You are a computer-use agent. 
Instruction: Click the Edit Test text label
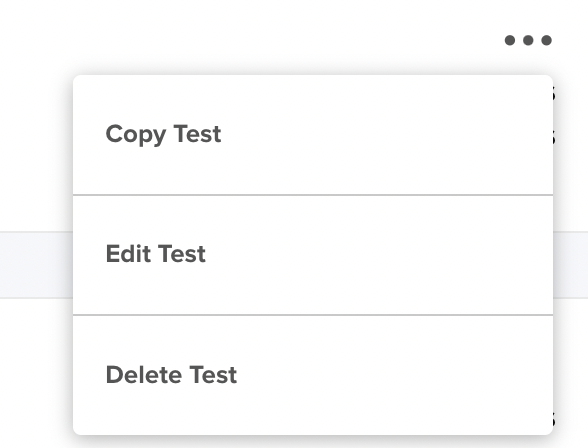156,254
